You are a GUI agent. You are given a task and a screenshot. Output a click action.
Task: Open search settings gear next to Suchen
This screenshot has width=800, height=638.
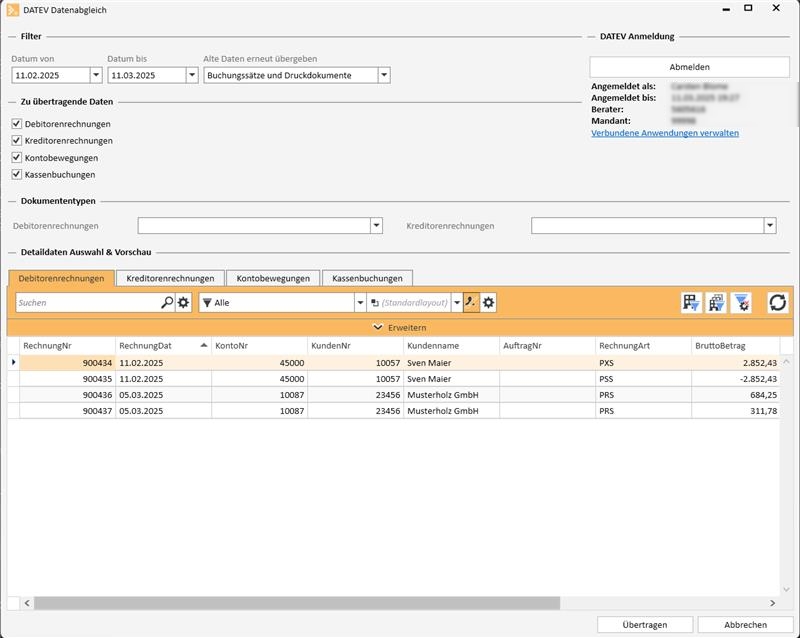pos(183,303)
